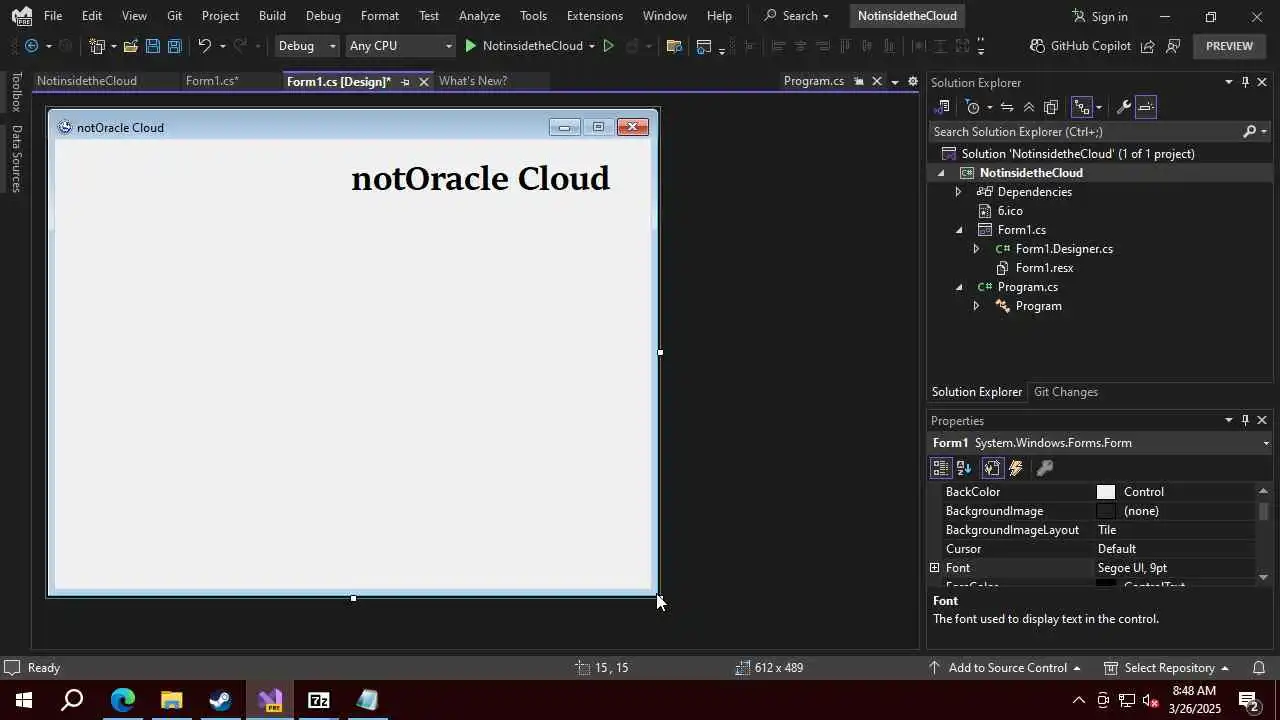The width and height of the screenshot is (1280, 720).
Task: Click Select Repository in status bar
Action: tap(1168, 668)
